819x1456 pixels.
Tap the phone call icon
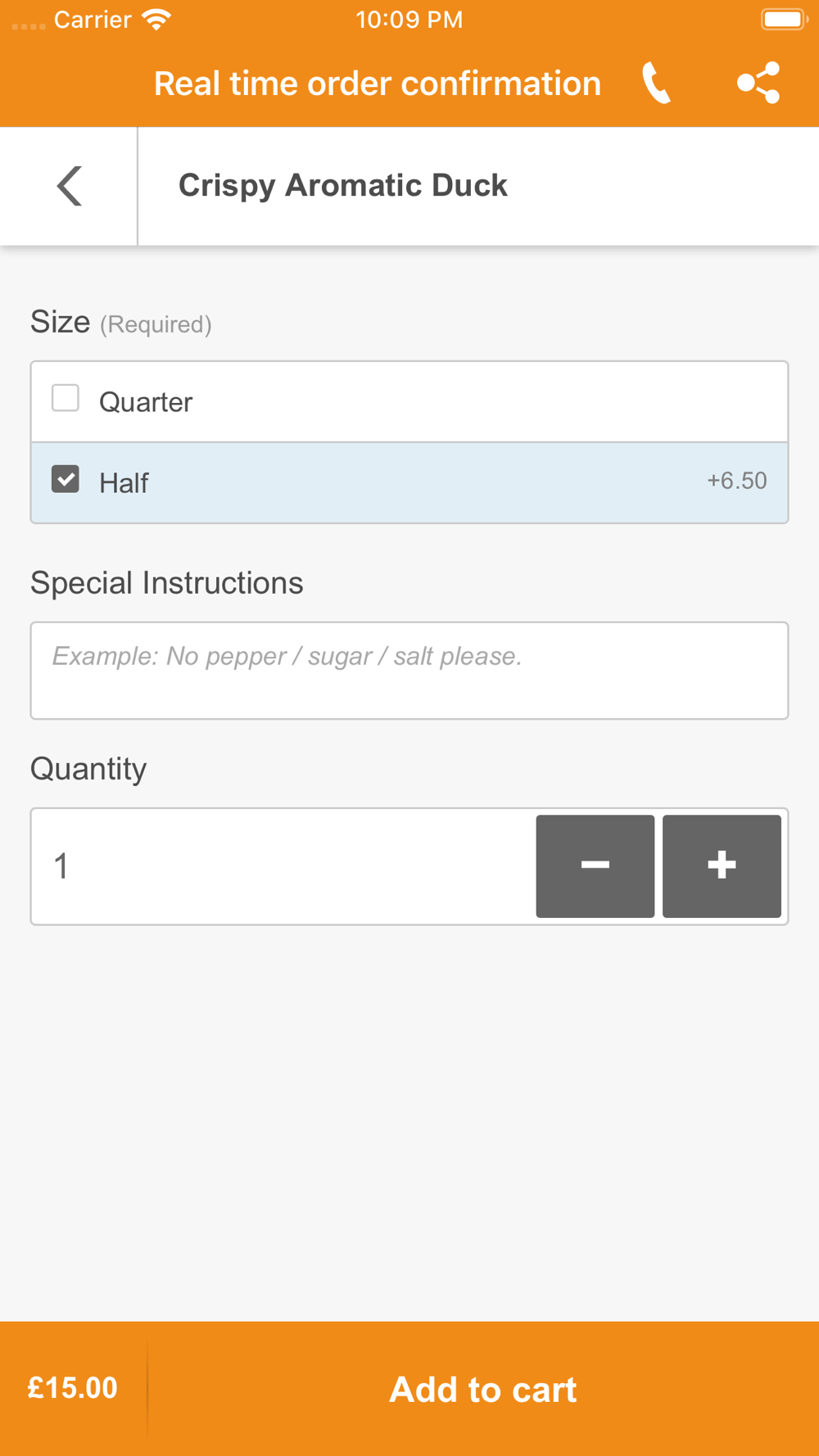pos(657,84)
